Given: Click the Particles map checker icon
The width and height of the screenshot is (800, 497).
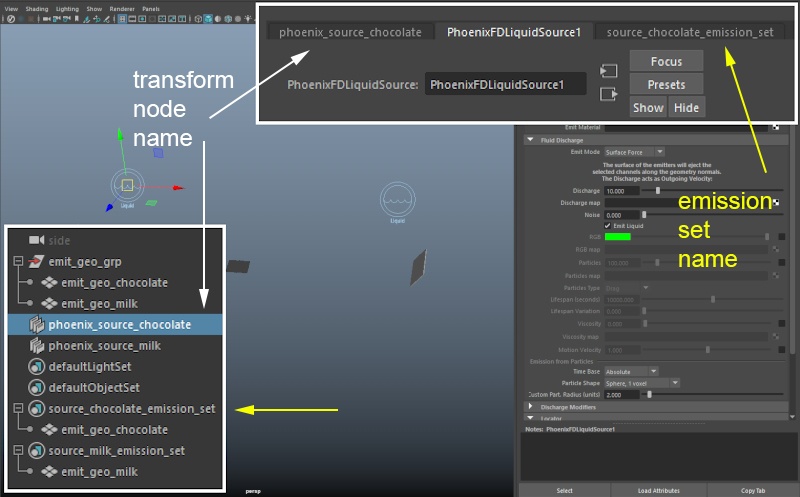Looking at the screenshot, I should (x=776, y=276).
